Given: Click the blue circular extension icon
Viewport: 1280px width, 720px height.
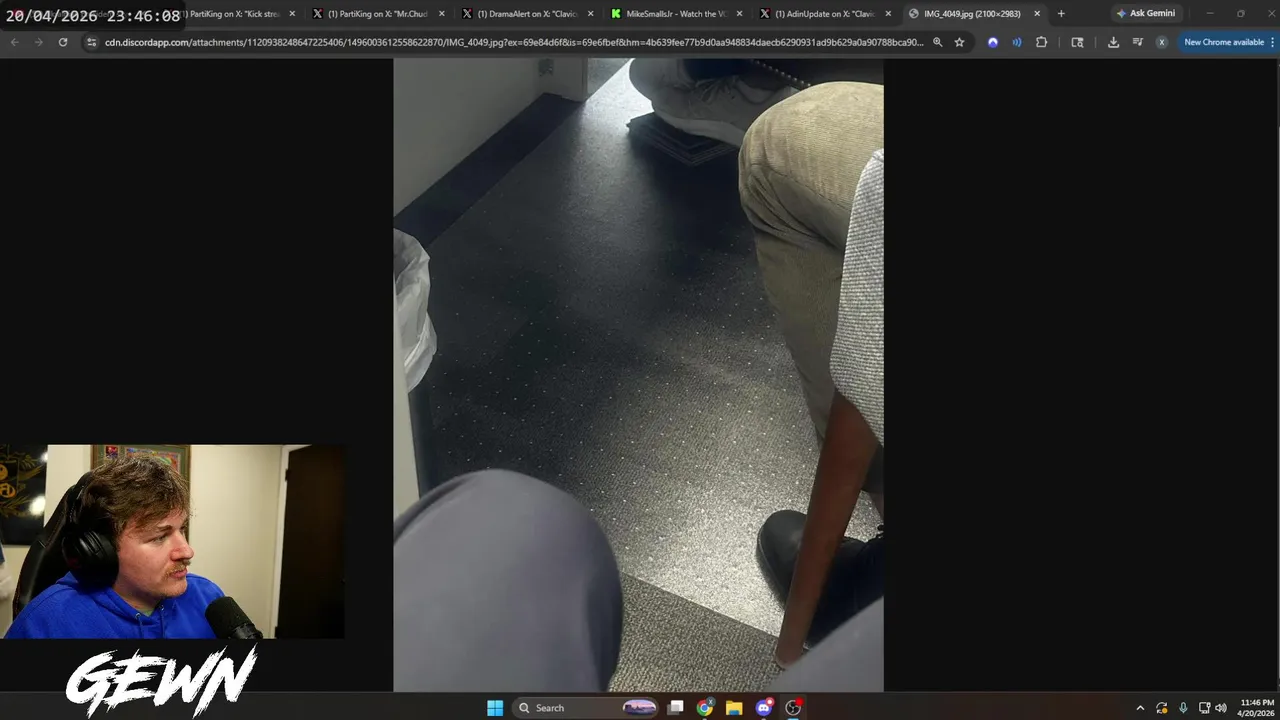Looking at the screenshot, I should pos(992,42).
